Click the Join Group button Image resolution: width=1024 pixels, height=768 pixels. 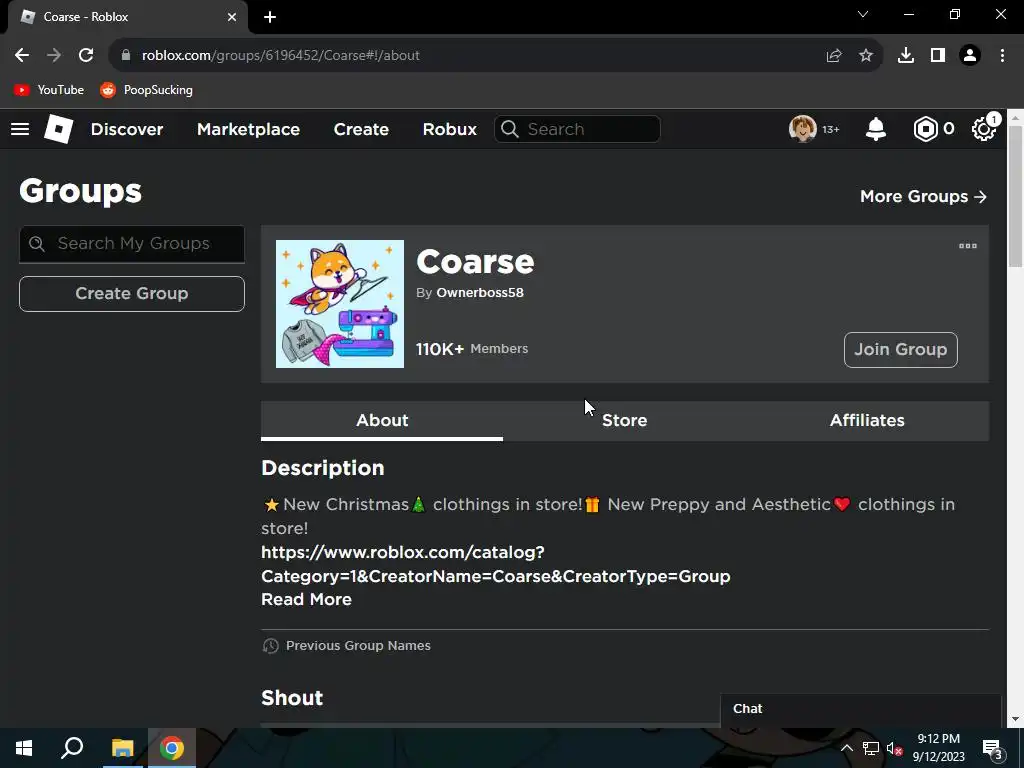pyautogui.click(x=901, y=350)
